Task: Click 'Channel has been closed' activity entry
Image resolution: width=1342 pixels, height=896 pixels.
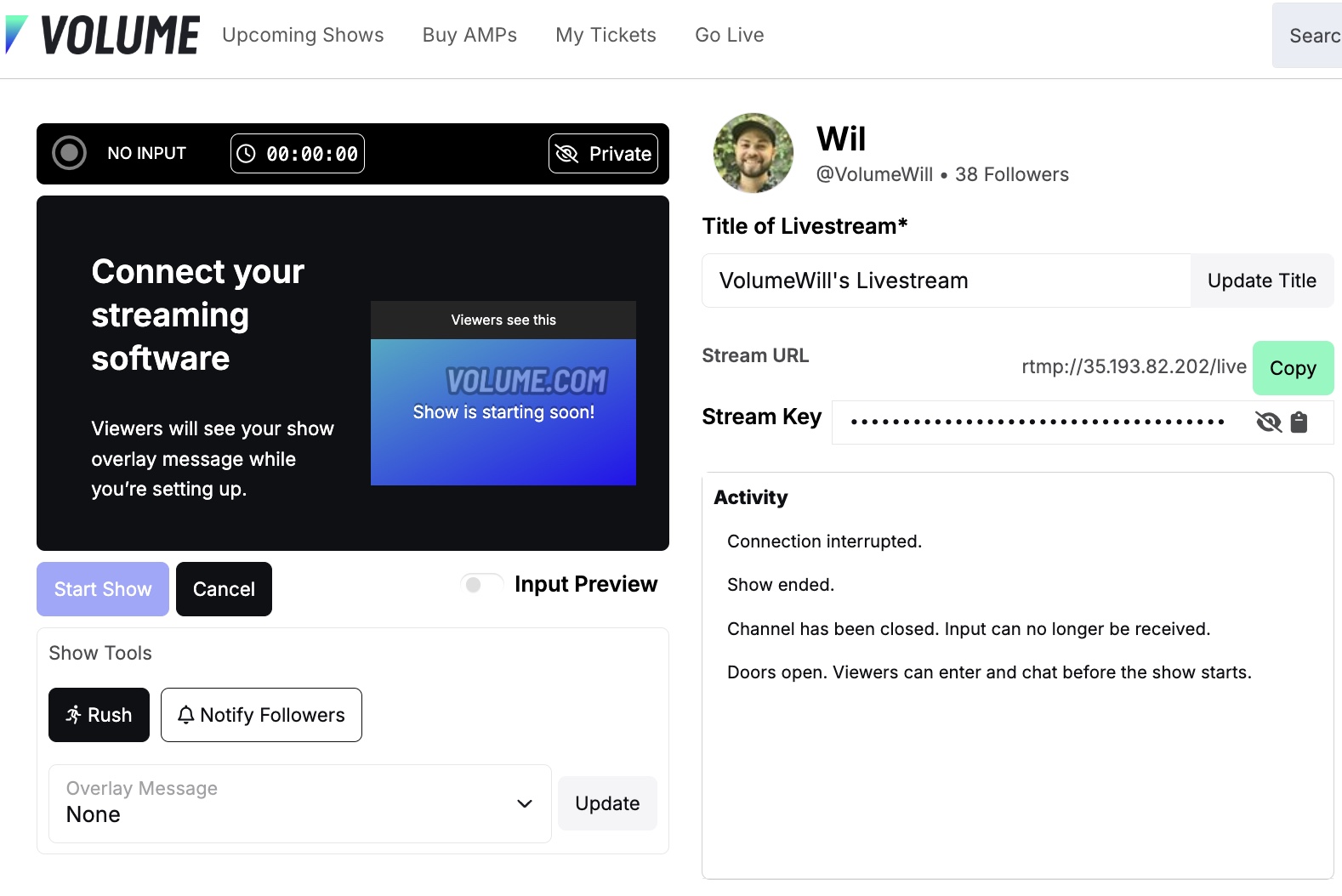Action: (x=969, y=629)
